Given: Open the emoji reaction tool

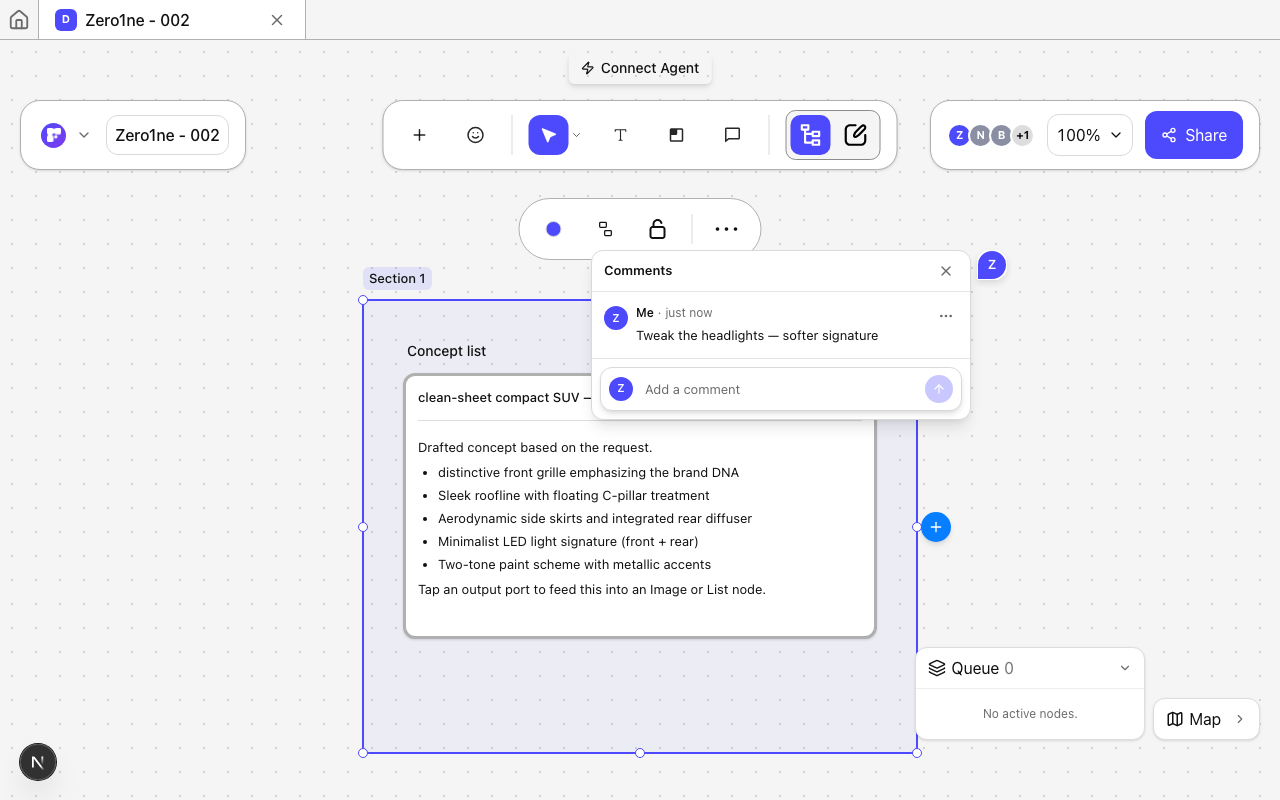Looking at the screenshot, I should (476, 135).
